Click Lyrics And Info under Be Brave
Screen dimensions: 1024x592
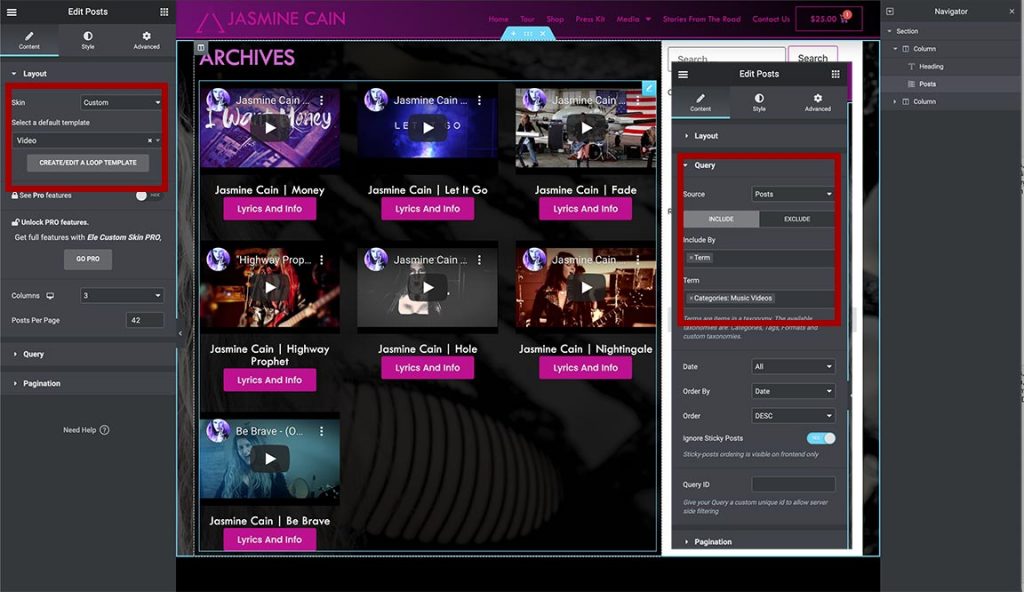click(x=269, y=540)
